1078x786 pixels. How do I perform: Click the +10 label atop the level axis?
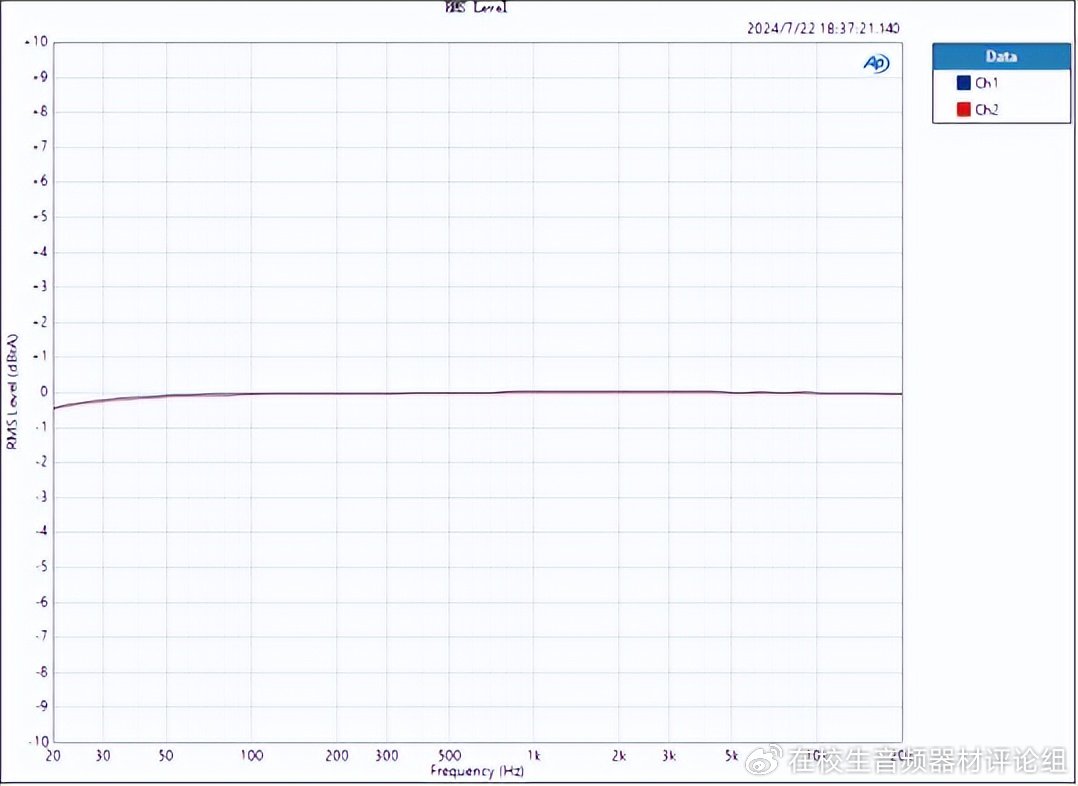pyautogui.click(x=38, y=42)
